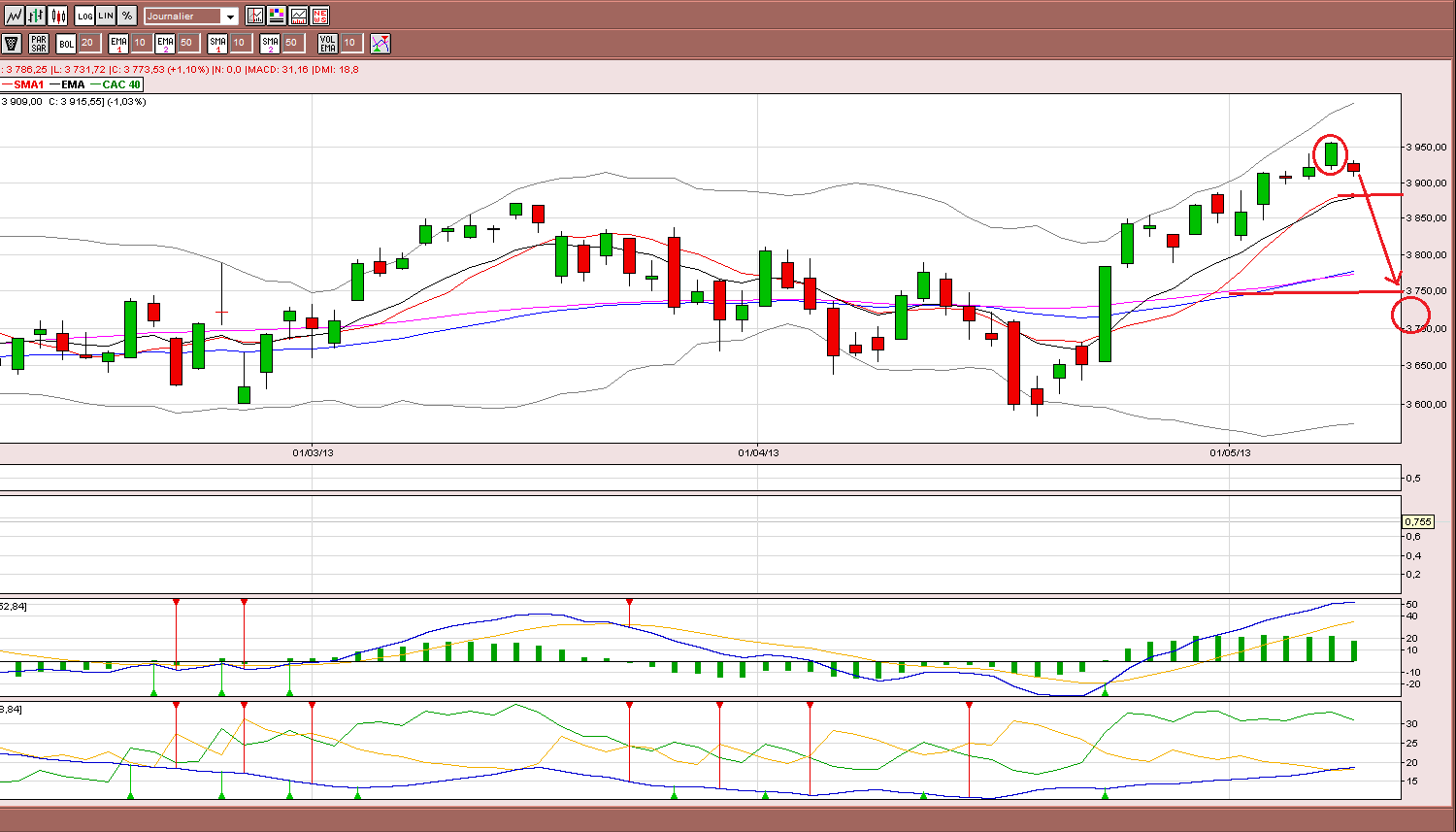1456x832 pixels.
Task: Switch to bar (OHLC) chart display
Action: [36, 16]
